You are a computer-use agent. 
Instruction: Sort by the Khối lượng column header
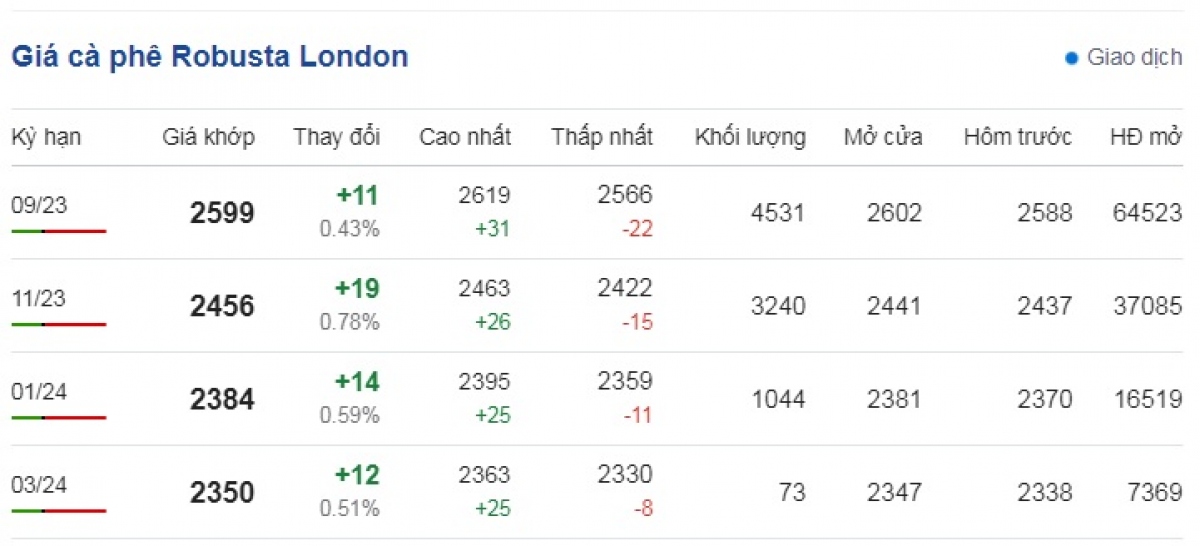750,137
